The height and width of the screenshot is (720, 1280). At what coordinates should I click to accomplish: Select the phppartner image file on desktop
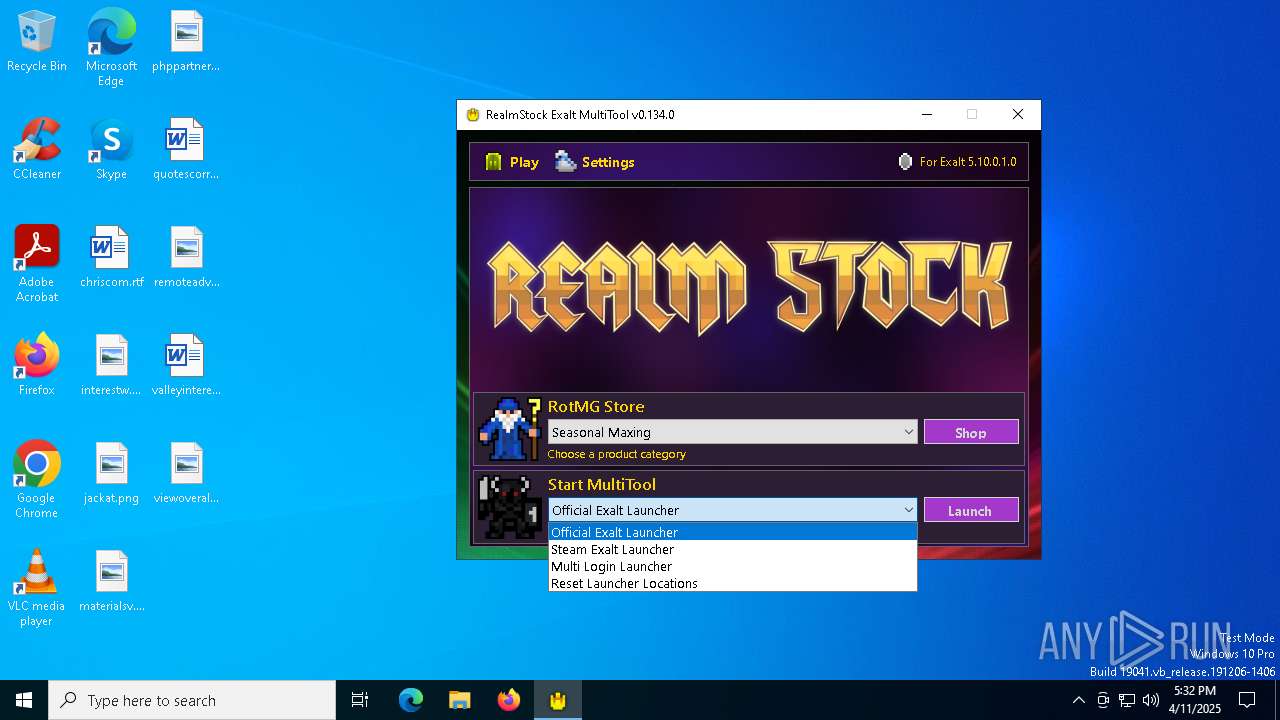[186, 42]
